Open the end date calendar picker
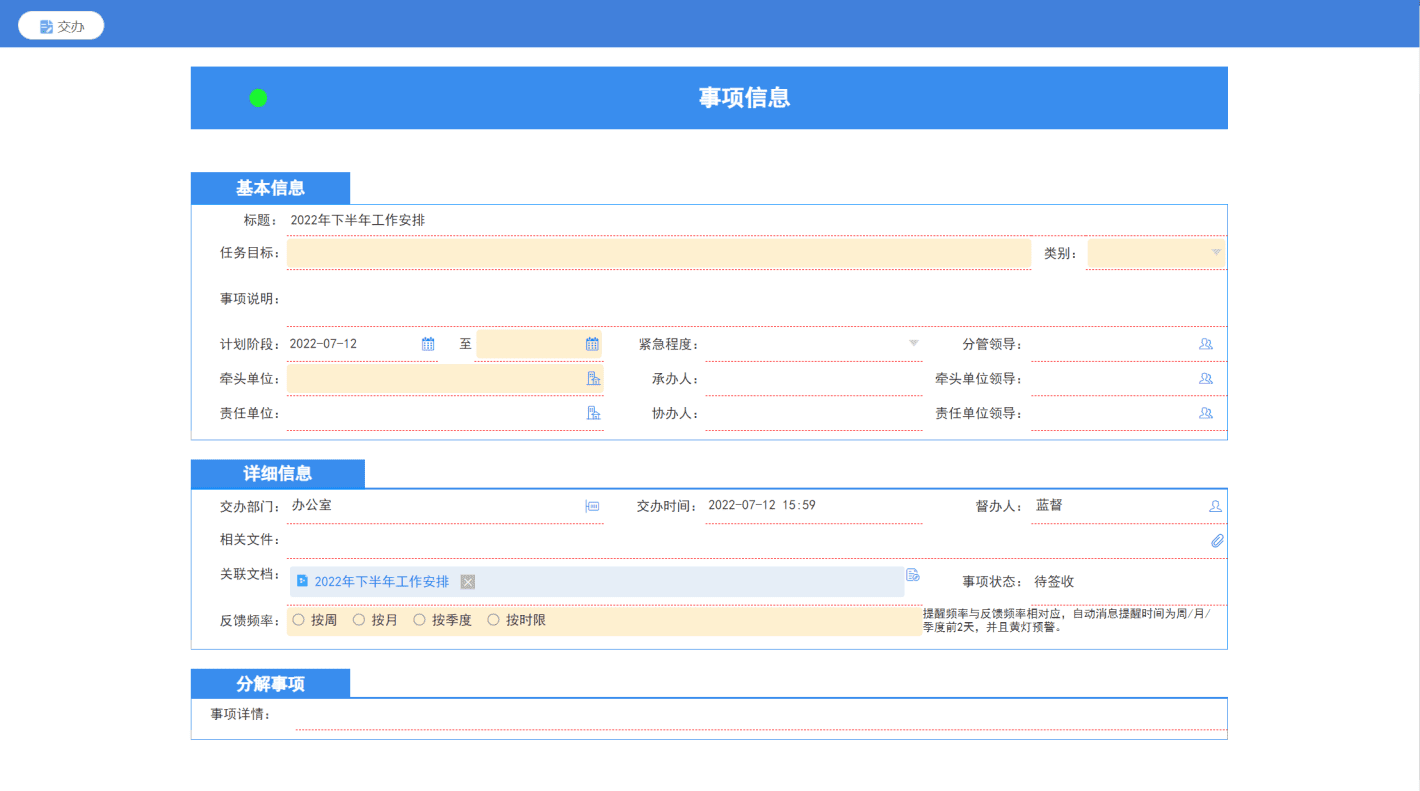 coord(592,344)
